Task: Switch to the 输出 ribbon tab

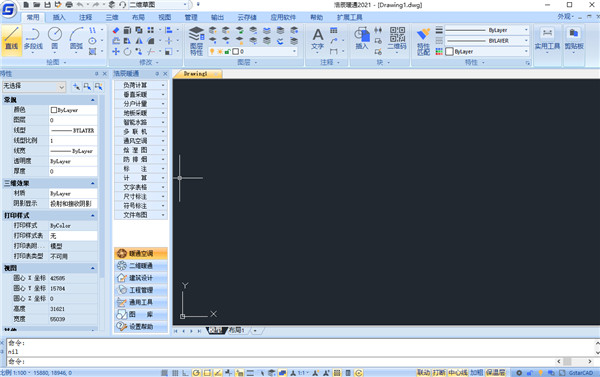Action: pyautogui.click(x=217, y=17)
